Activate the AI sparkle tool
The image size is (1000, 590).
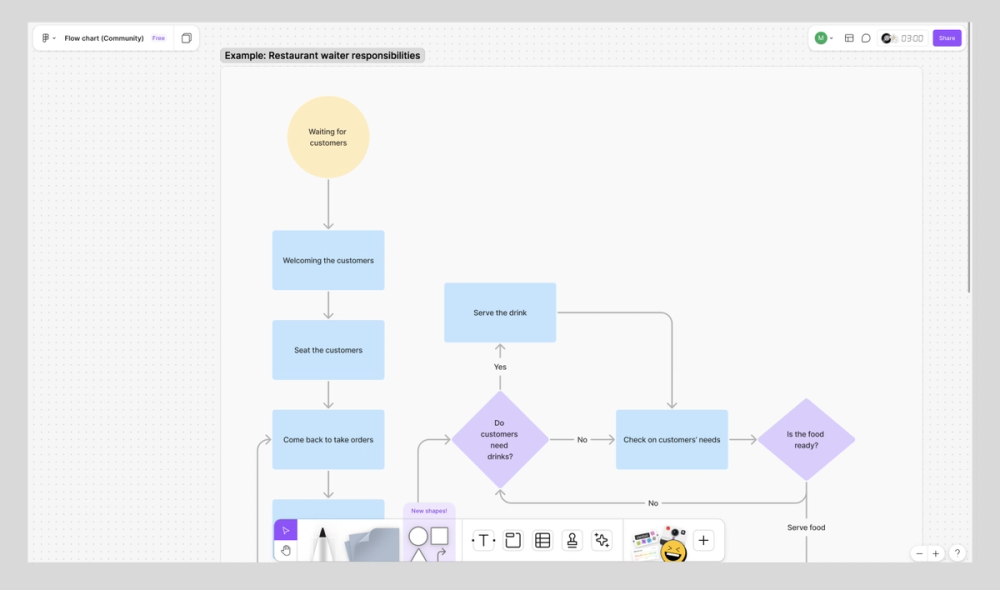pyautogui.click(x=601, y=540)
